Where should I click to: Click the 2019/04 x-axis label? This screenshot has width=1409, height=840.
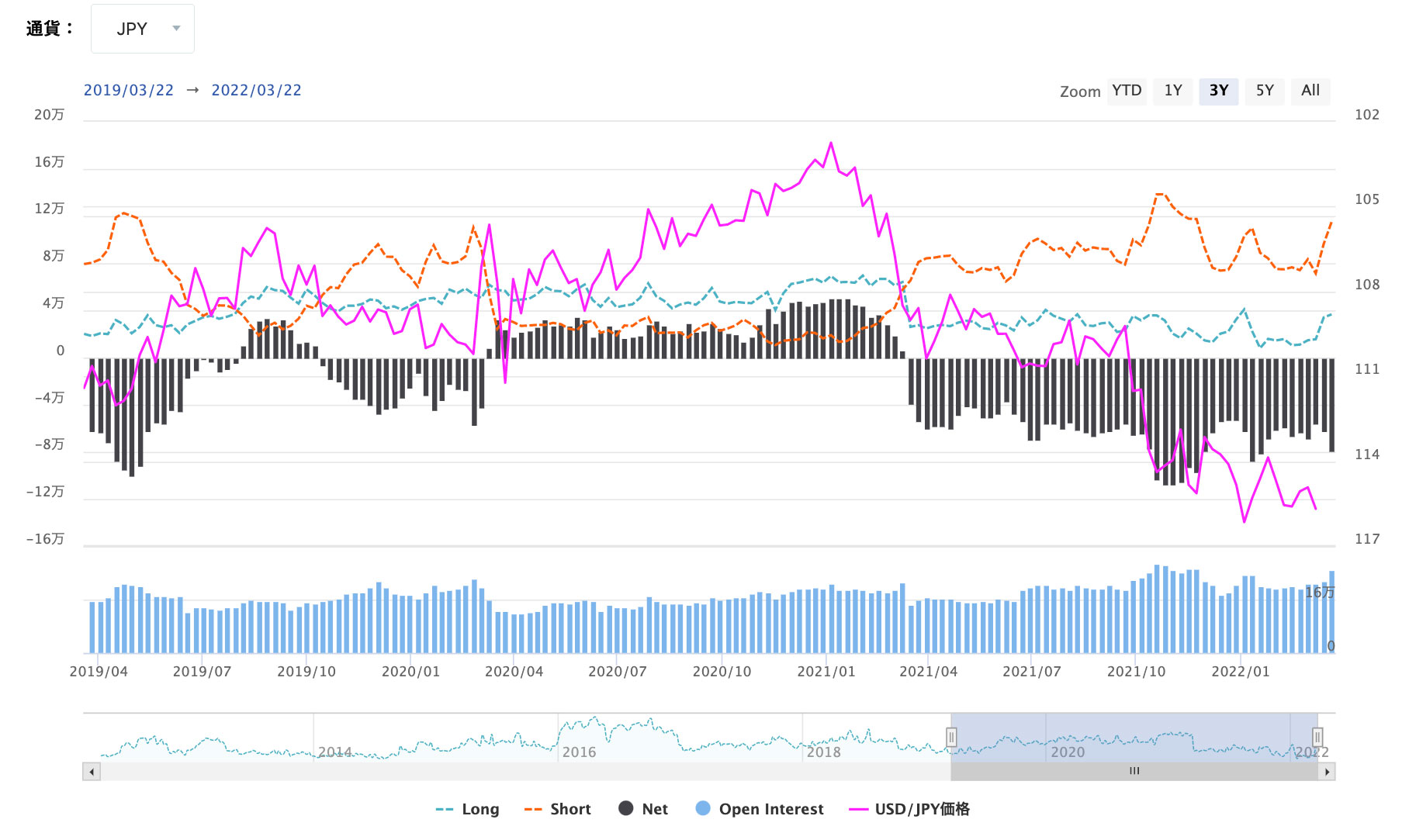99,671
